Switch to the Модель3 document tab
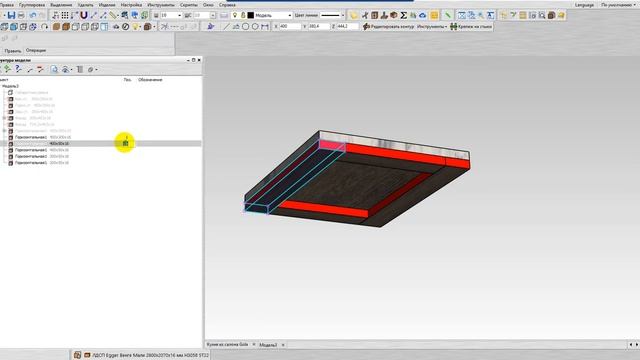This screenshot has width=640, height=360. point(268,345)
